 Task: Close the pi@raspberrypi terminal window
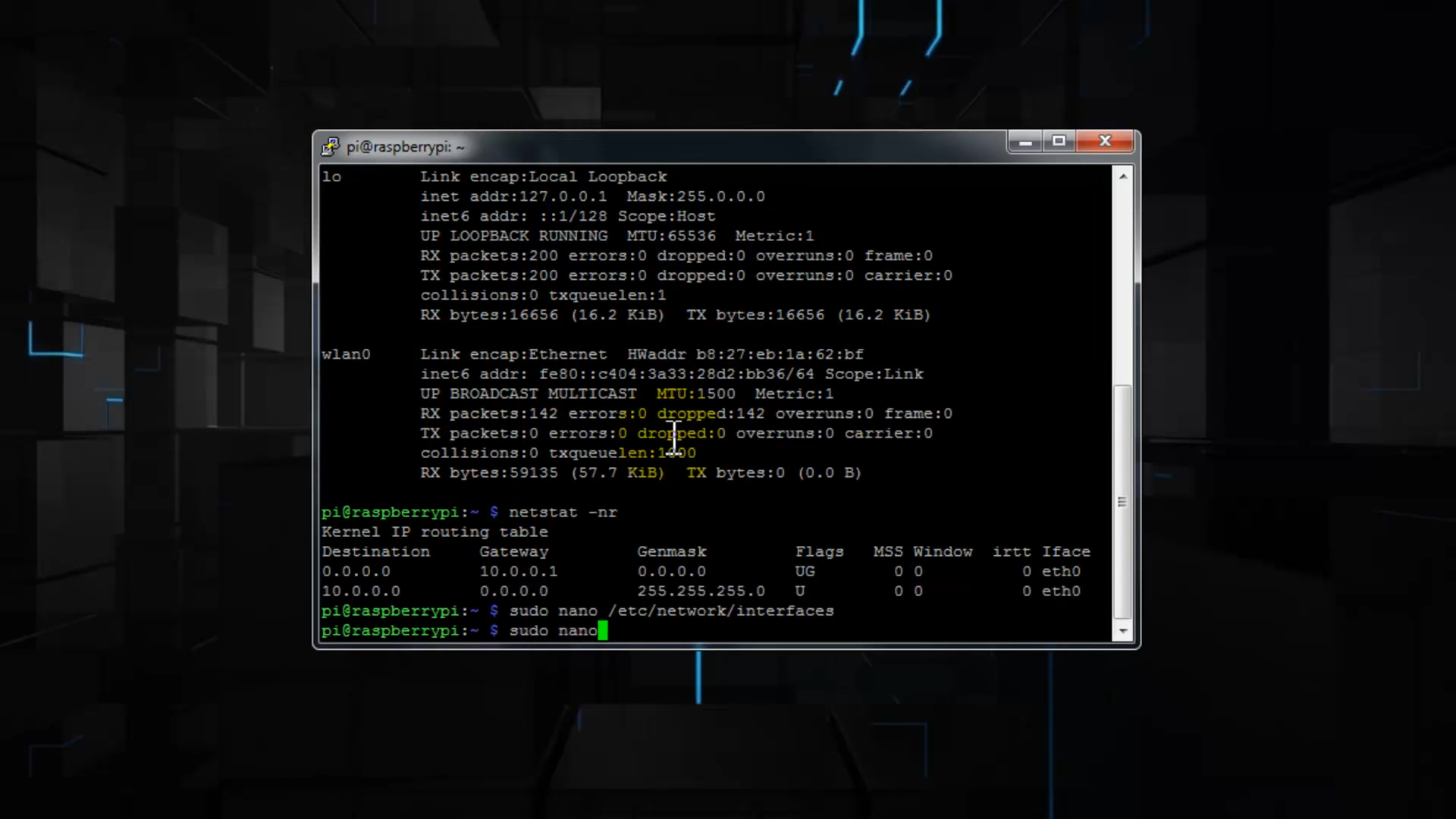pos(1105,141)
